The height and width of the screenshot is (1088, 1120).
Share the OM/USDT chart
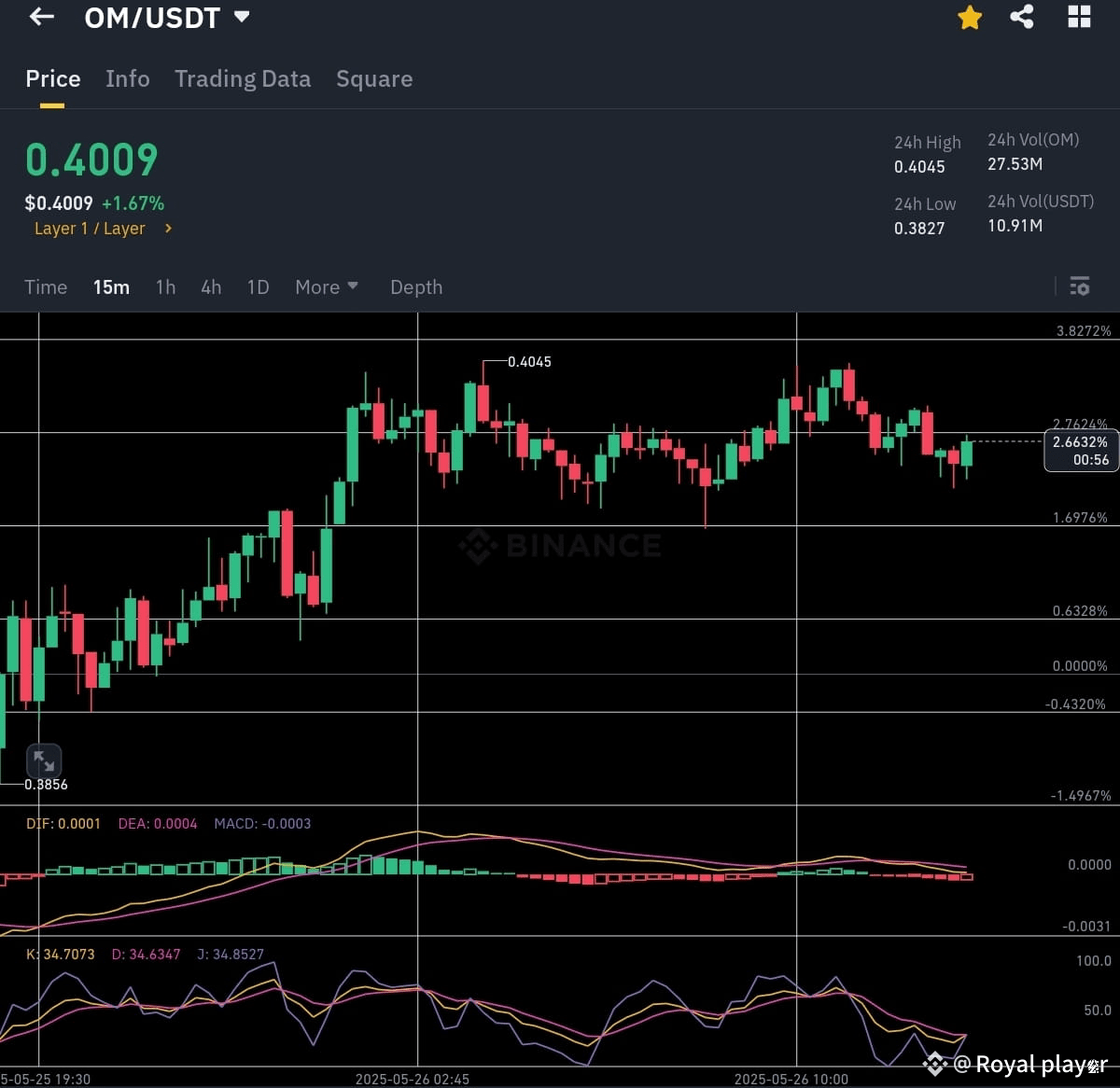click(x=1021, y=17)
